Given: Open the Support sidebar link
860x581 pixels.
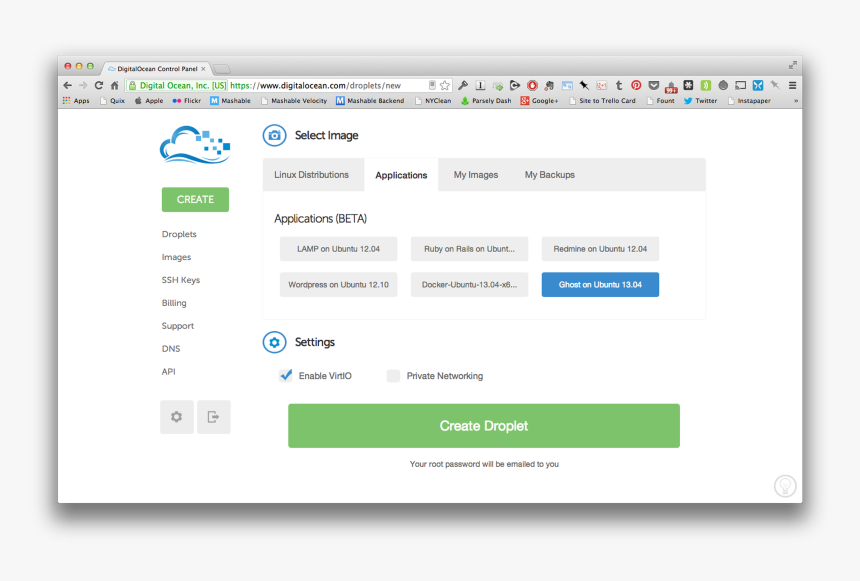Looking at the screenshot, I should point(178,326).
